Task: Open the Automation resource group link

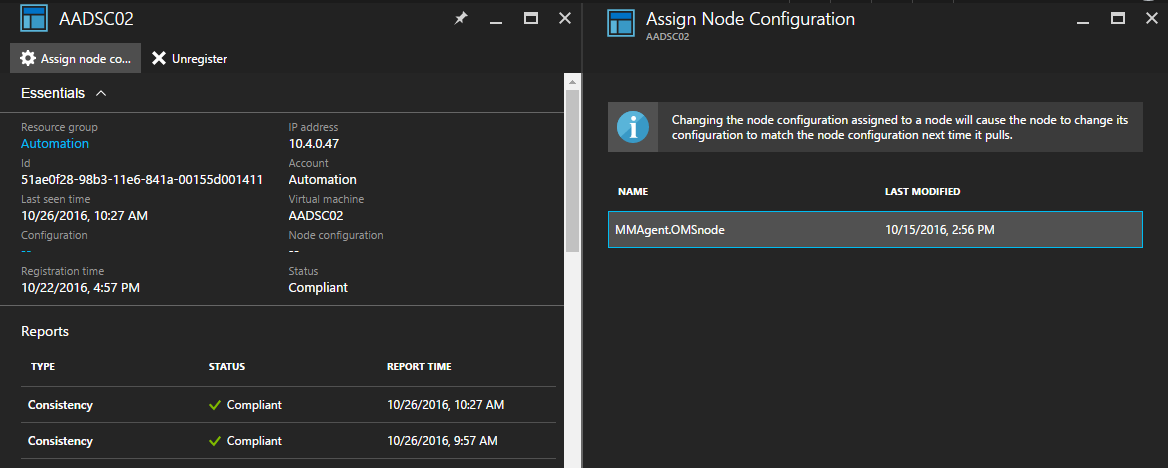Action: coord(54,143)
